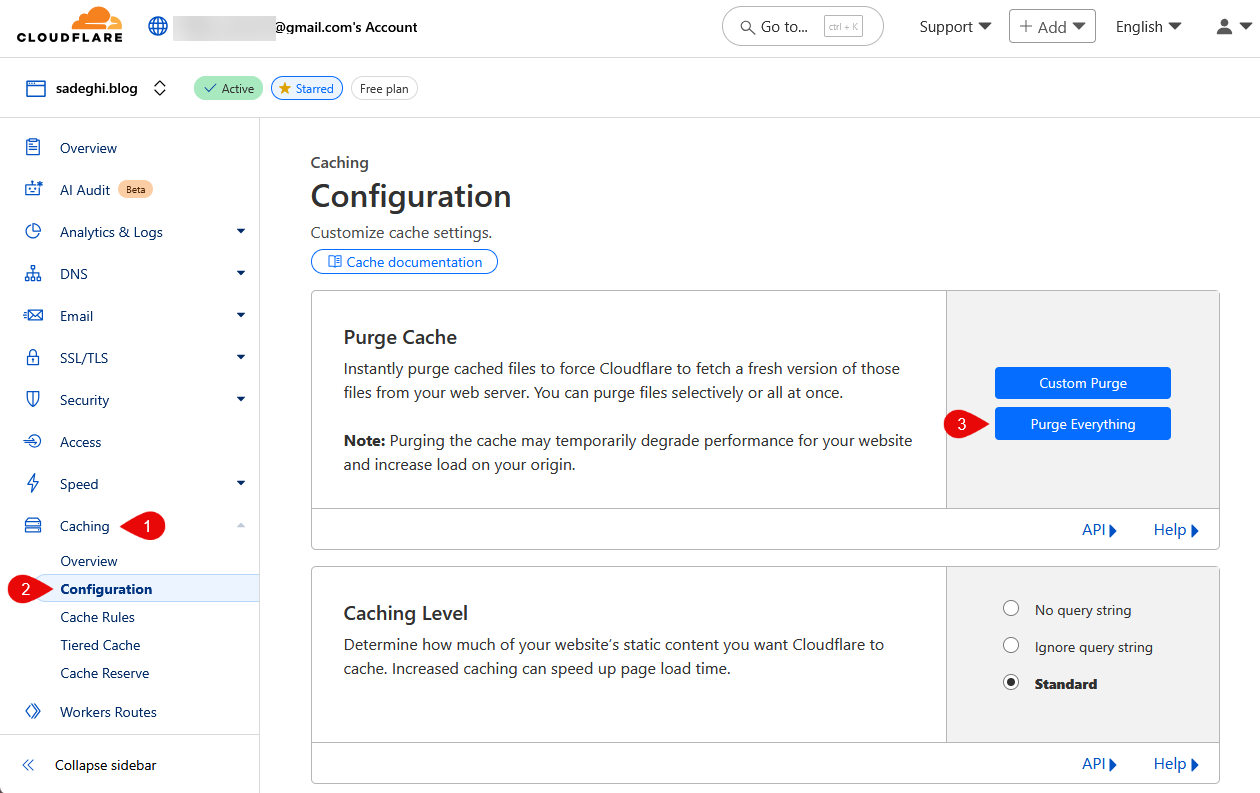Open the Help link under Caching Level

point(1176,764)
